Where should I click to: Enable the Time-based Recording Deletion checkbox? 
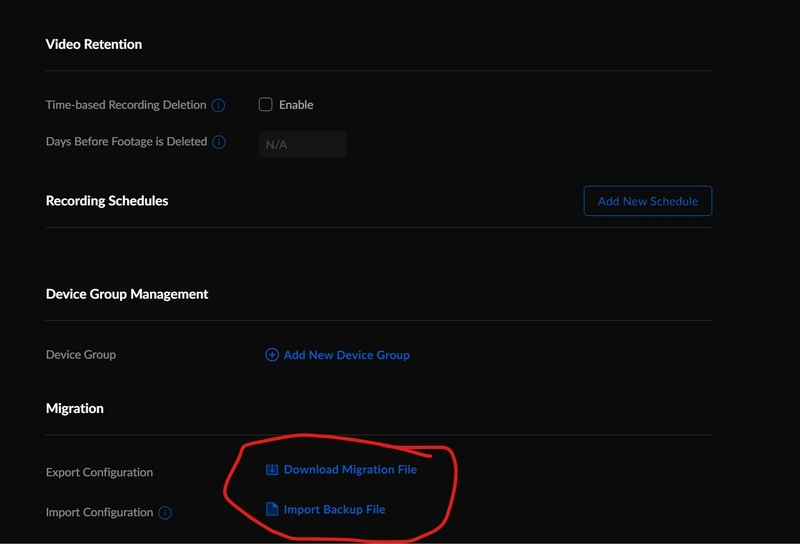(x=265, y=104)
